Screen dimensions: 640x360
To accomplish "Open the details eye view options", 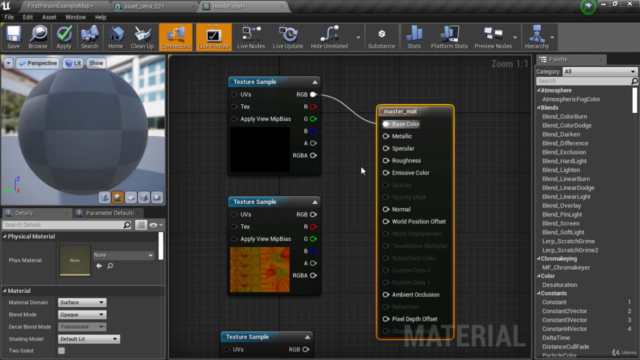I will pyautogui.click(x=156, y=225).
